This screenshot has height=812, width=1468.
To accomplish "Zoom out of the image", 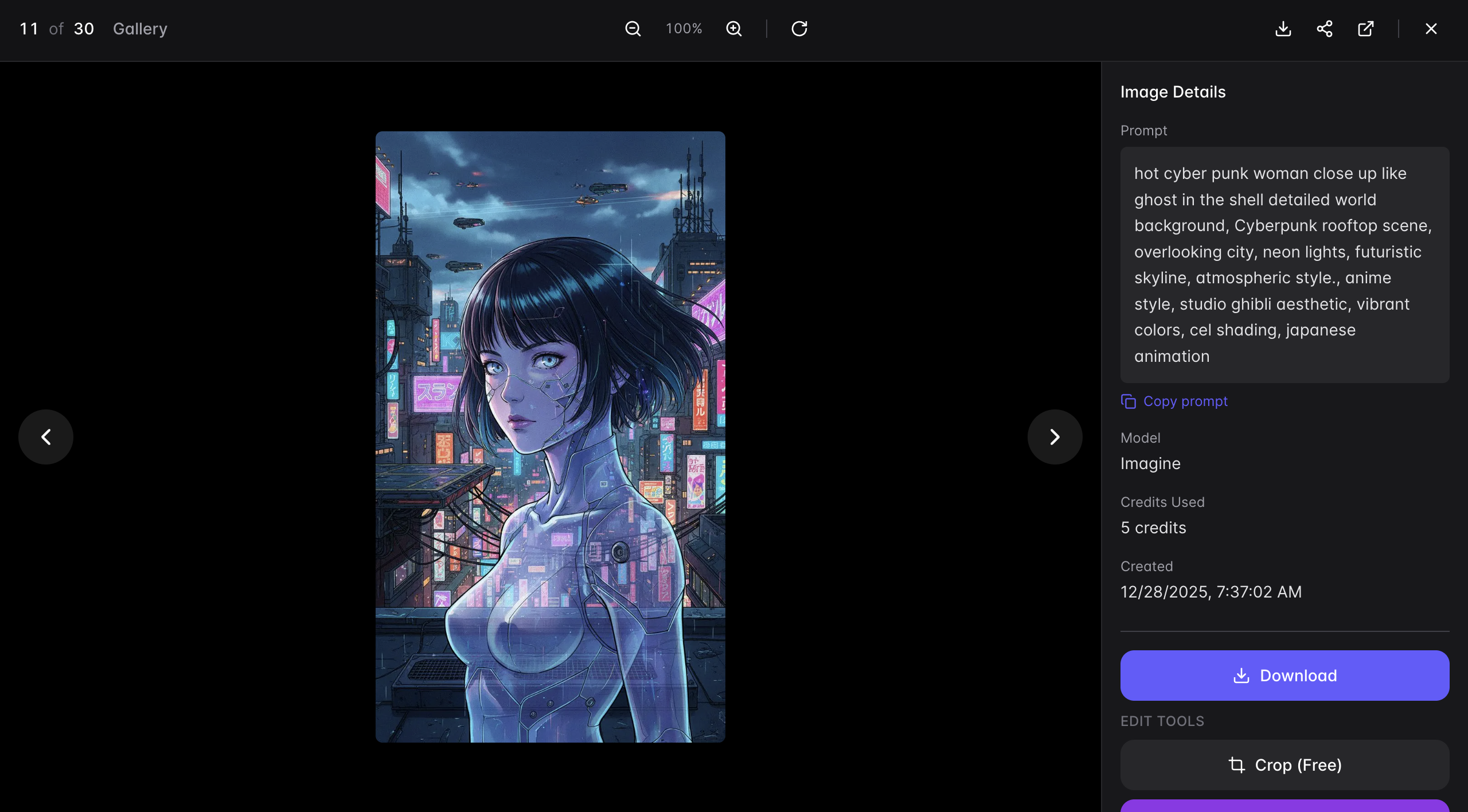I will [633, 28].
